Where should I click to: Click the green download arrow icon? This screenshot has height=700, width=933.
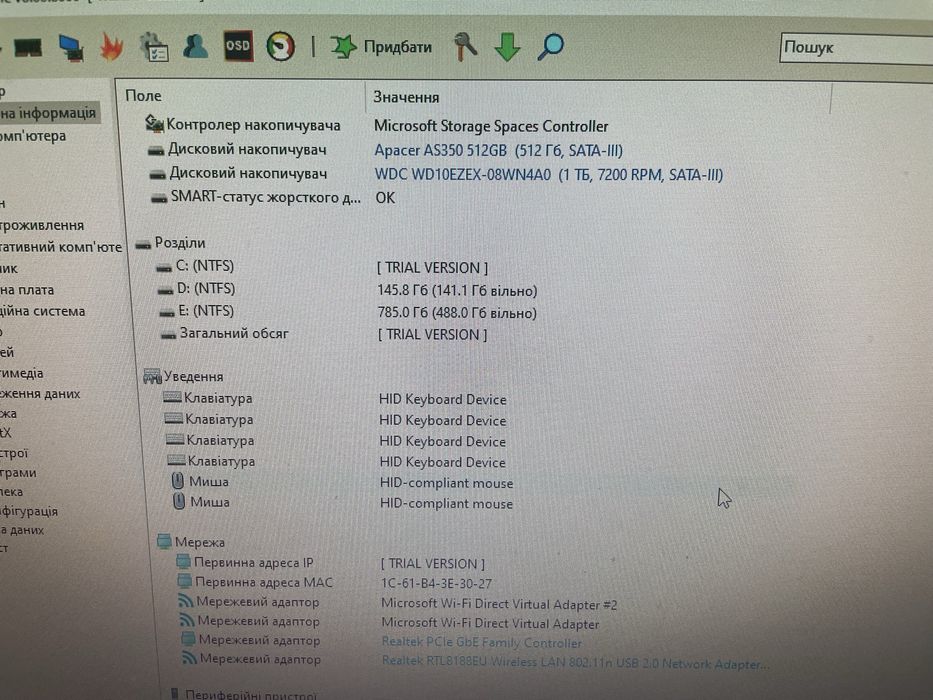(508, 47)
